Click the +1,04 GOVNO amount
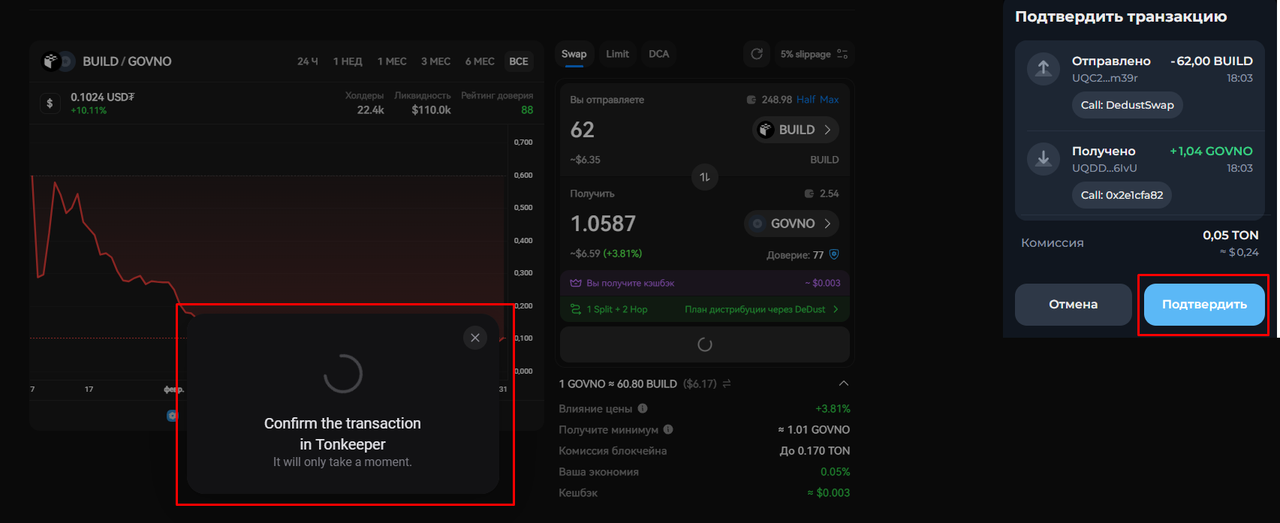1280x523 pixels. [1211, 151]
